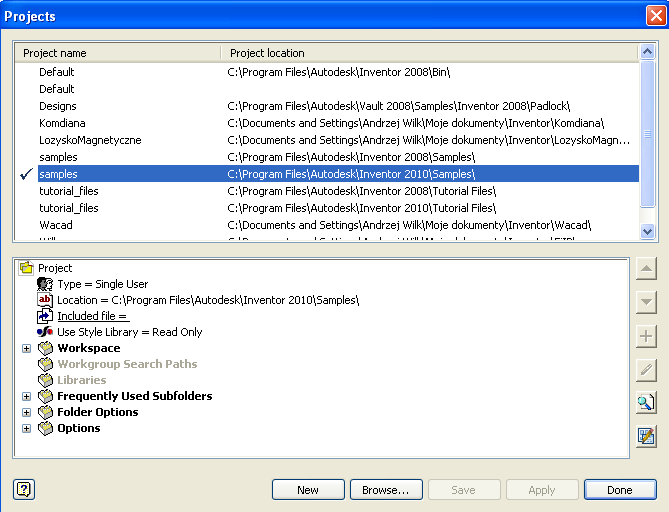Sort by Project name column header

click(x=118, y=53)
